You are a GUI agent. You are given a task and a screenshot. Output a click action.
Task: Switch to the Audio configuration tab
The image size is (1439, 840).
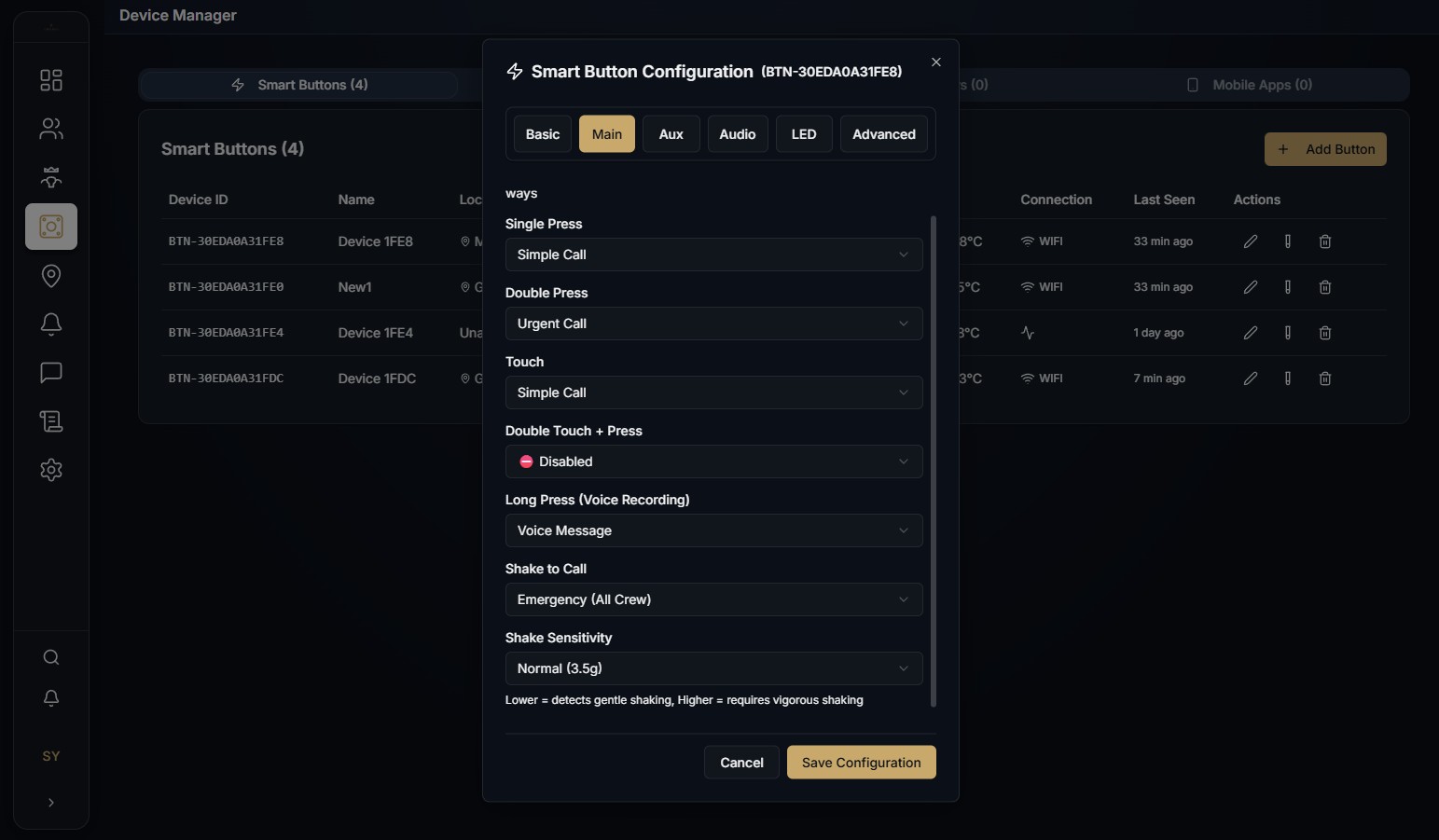(738, 133)
